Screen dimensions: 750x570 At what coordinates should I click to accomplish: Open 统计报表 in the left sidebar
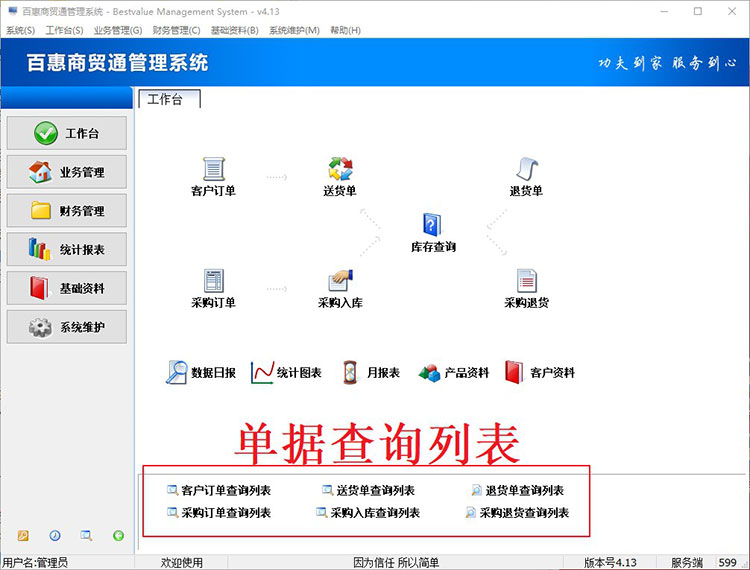(x=66, y=249)
